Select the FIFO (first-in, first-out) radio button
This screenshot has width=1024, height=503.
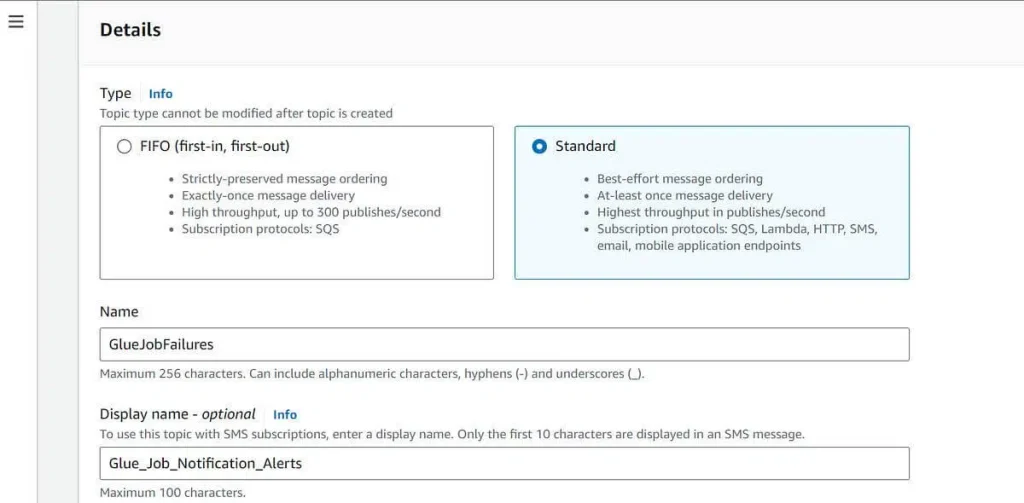[124, 146]
